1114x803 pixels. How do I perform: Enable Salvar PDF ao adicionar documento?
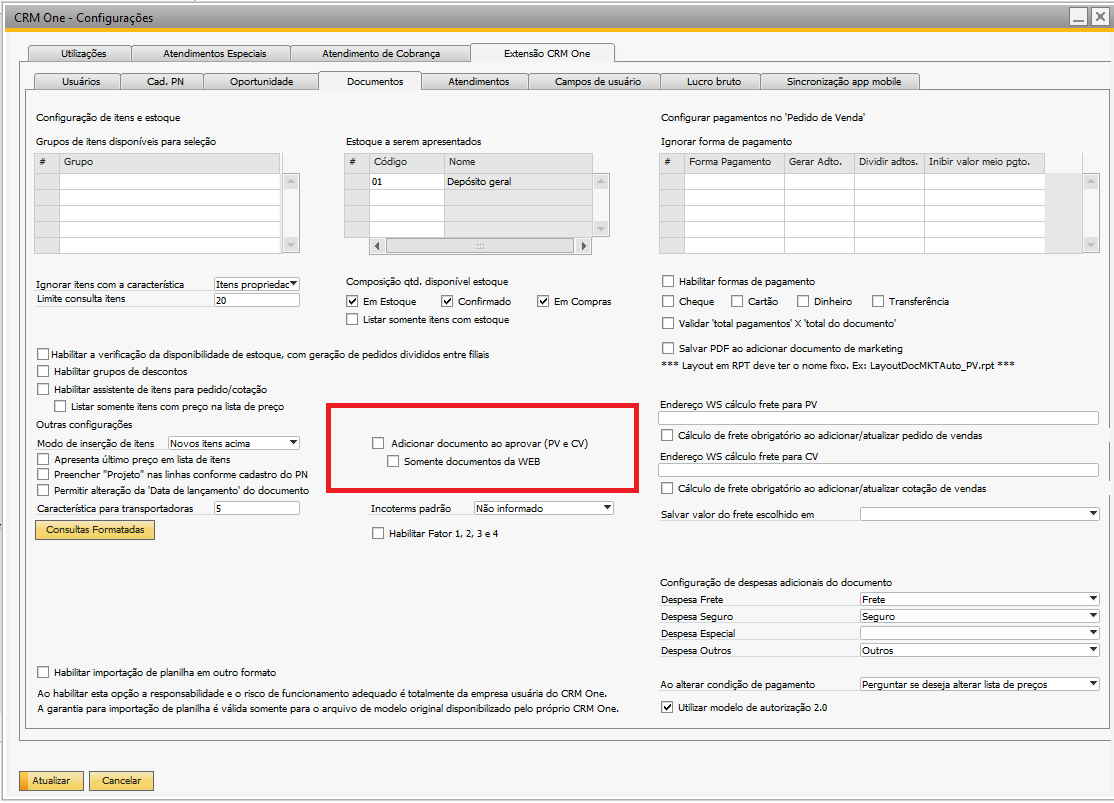[668, 348]
